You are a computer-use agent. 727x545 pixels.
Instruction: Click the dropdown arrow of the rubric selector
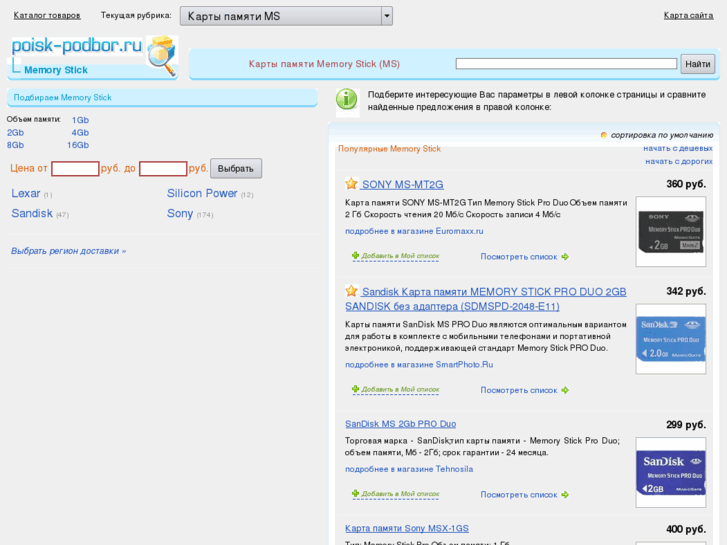[x=387, y=16]
